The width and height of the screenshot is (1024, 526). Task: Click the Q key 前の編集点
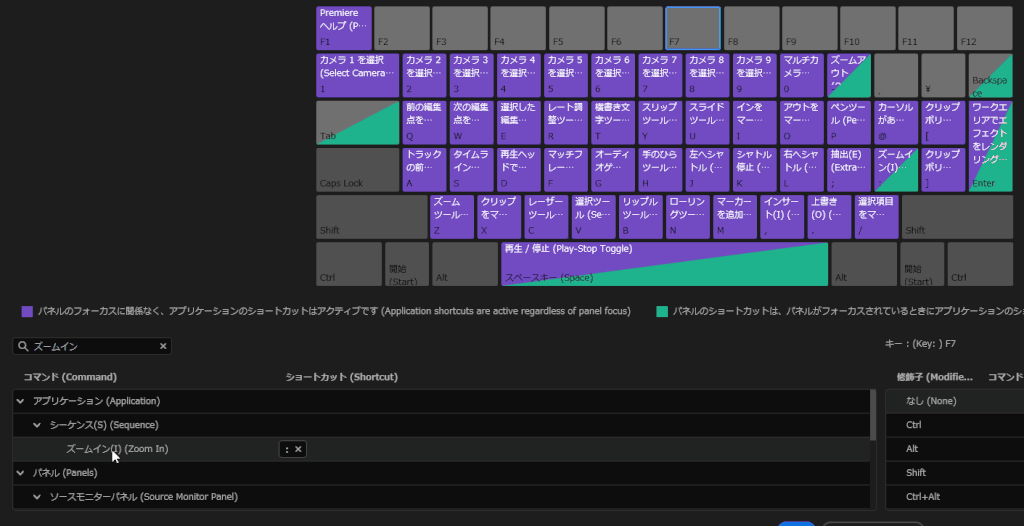[424, 123]
